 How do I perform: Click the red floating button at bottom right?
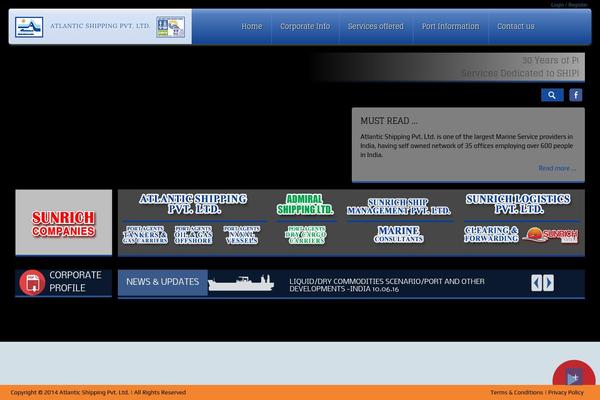[574, 373]
